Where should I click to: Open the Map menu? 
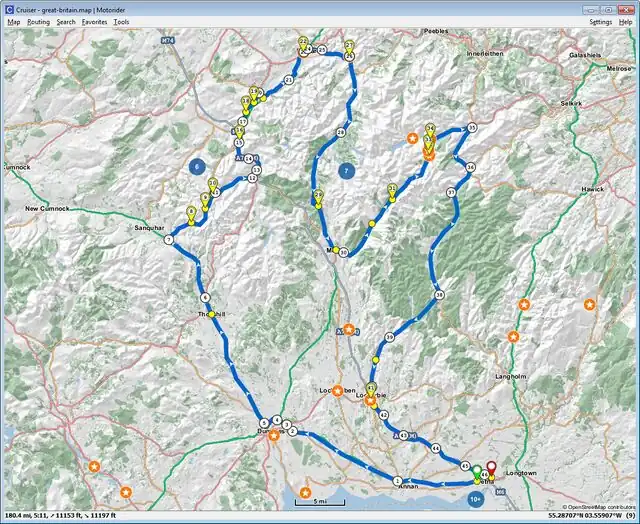click(13, 21)
